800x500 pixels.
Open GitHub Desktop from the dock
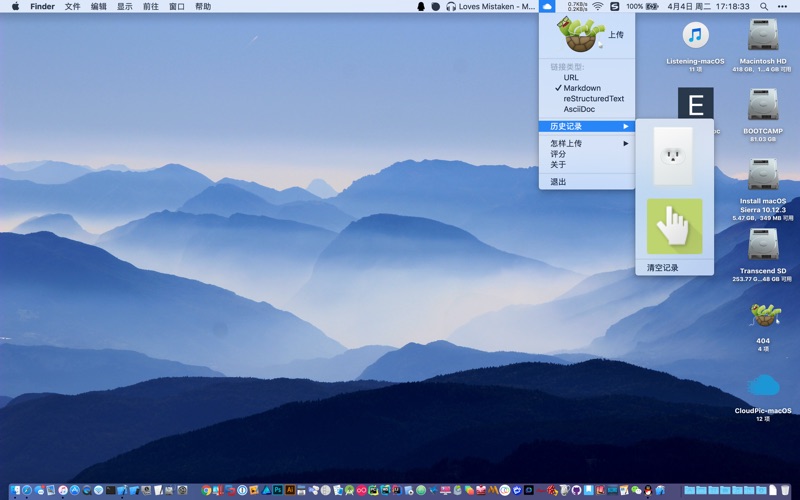tap(577, 490)
